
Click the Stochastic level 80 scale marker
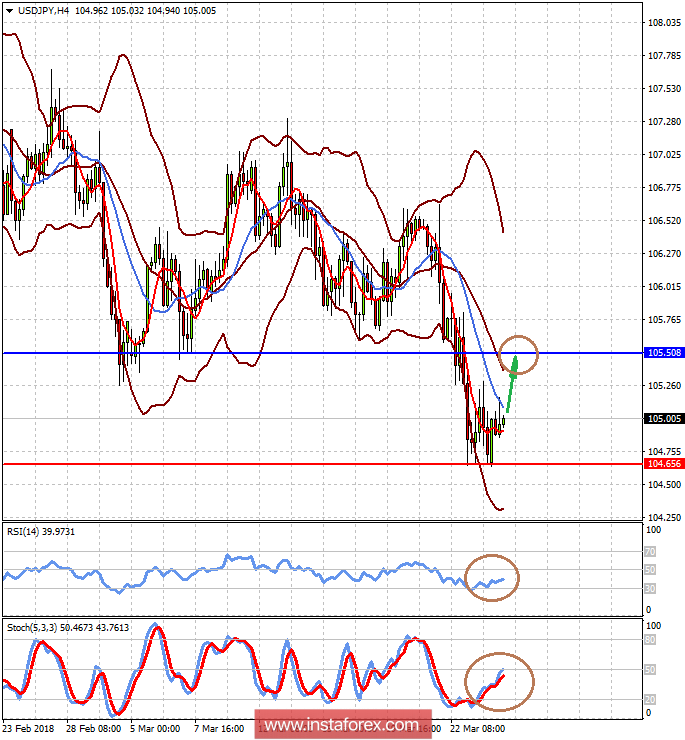tap(651, 640)
